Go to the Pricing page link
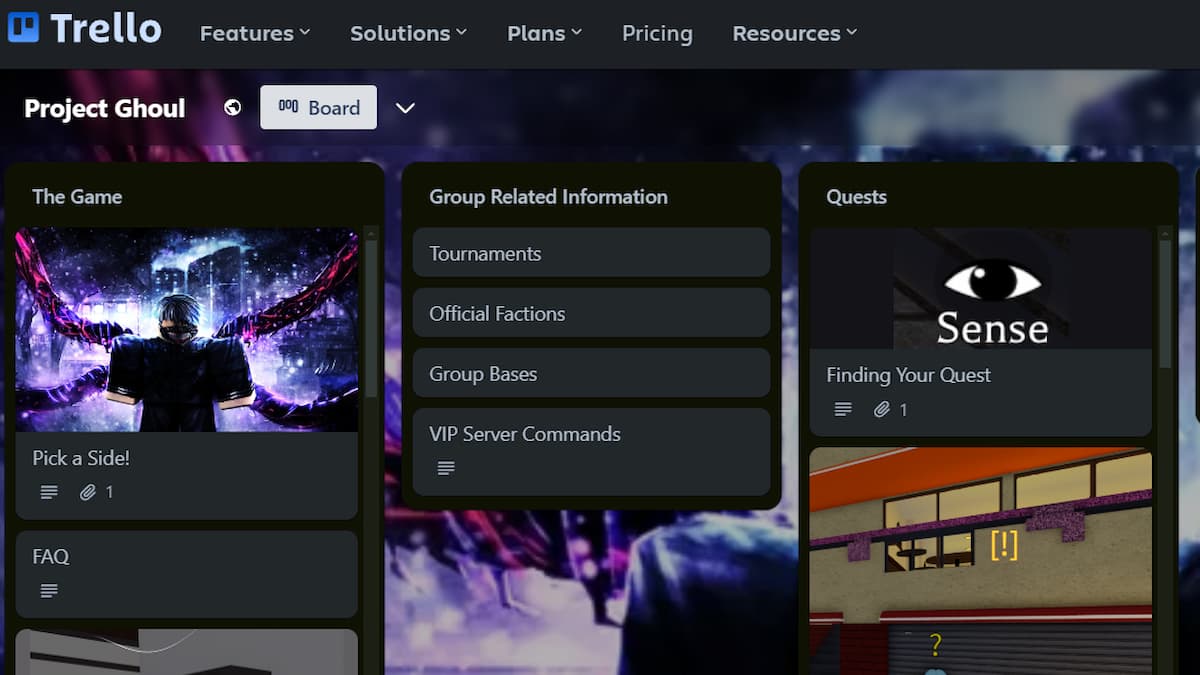This screenshot has width=1200, height=675. point(657,33)
